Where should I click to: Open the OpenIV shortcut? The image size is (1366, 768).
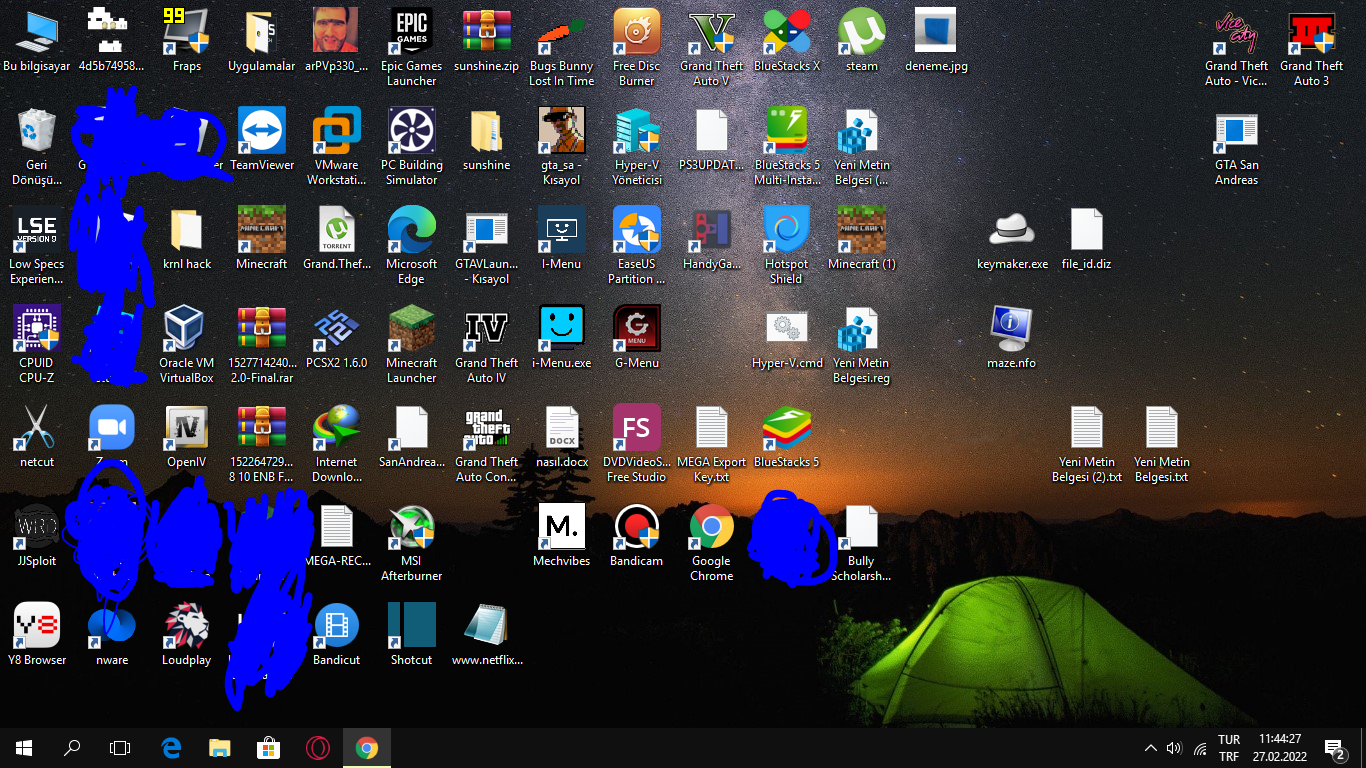point(187,438)
